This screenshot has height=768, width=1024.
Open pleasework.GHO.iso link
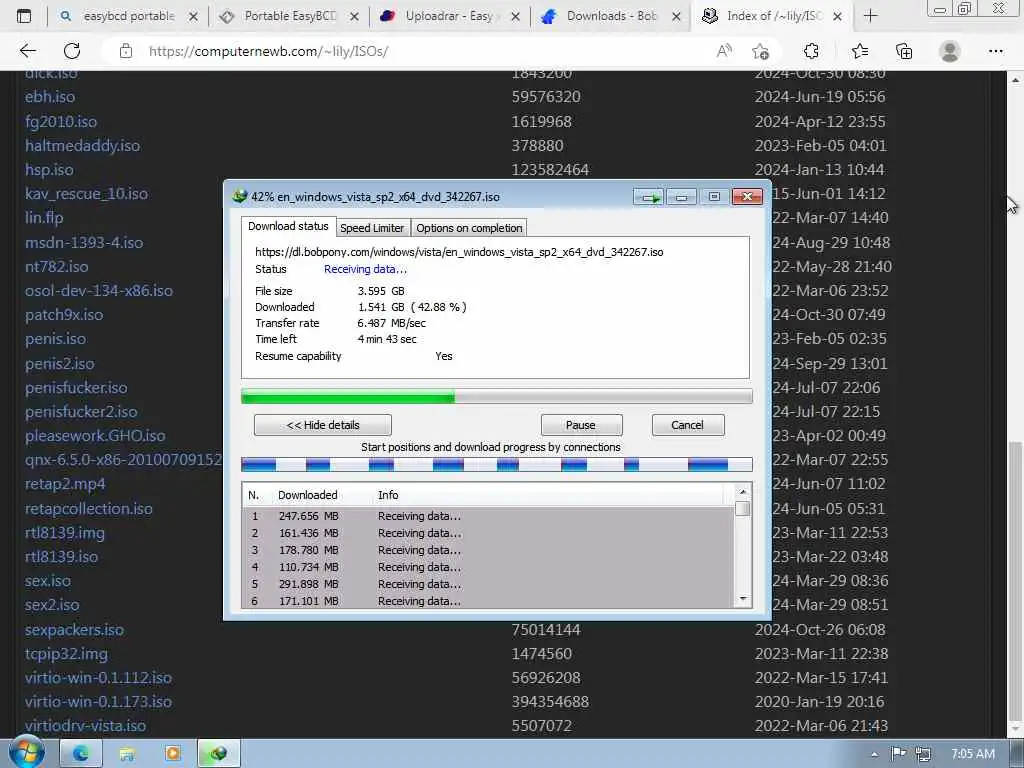tap(95, 436)
